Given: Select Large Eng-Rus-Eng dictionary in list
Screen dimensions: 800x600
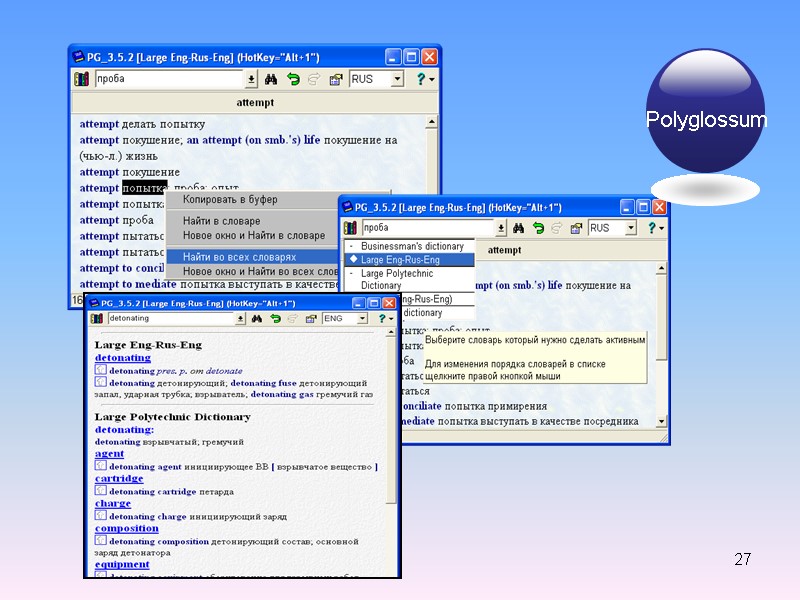Looking at the screenshot, I should click(x=410, y=260).
